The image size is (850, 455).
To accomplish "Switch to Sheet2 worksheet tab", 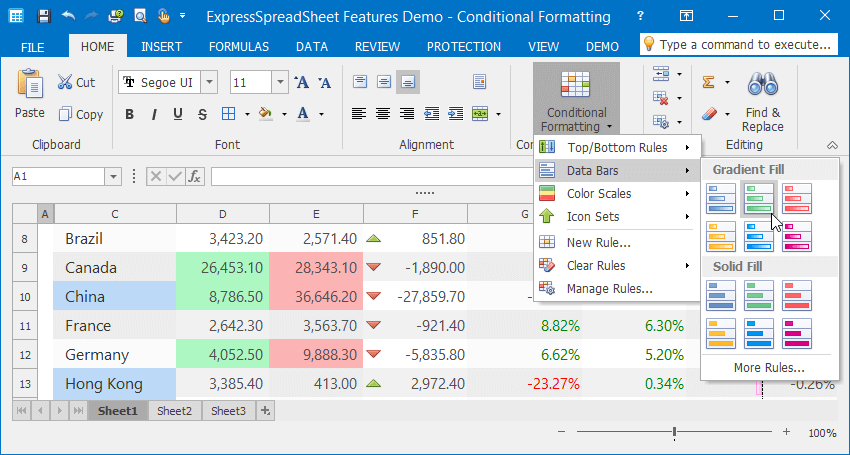I will pyautogui.click(x=174, y=411).
